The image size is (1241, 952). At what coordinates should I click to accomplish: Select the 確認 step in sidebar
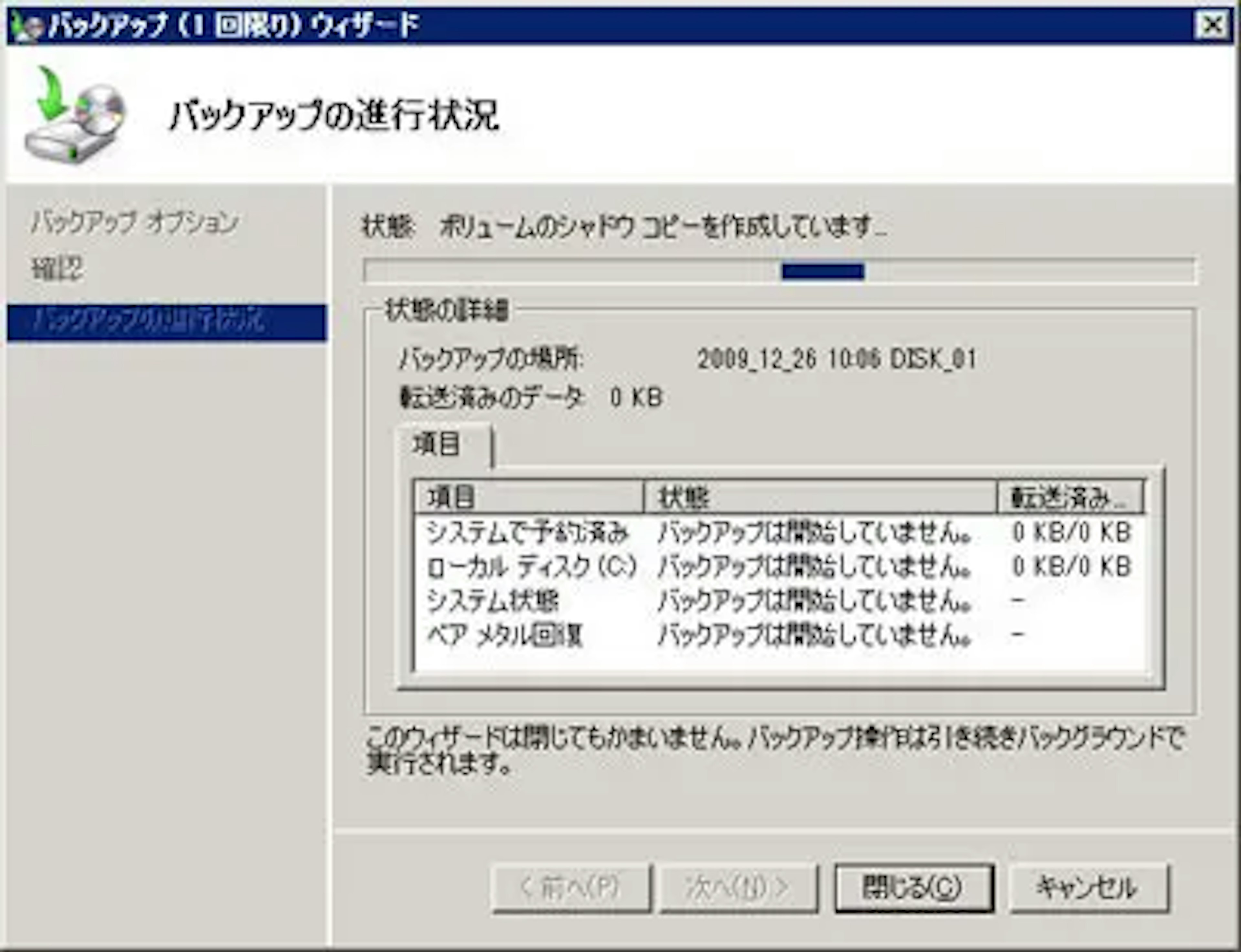point(57,268)
